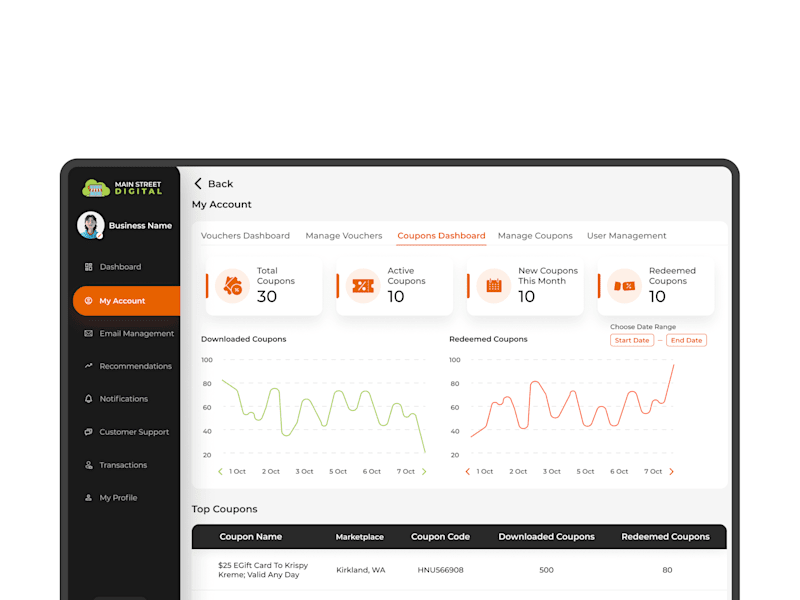Click the Total Coupons value 30
800x600 pixels.
coord(267,296)
